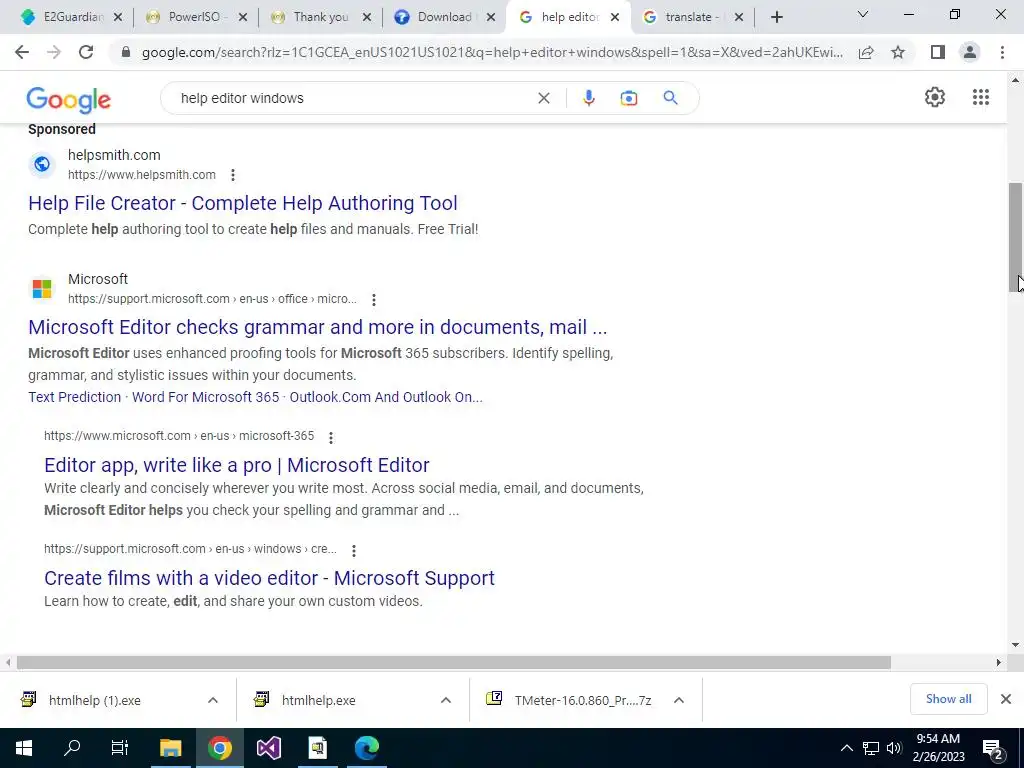The width and height of the screenshot is (1024, 768).
Task: Click the Google logo
Action: (69, 100)
